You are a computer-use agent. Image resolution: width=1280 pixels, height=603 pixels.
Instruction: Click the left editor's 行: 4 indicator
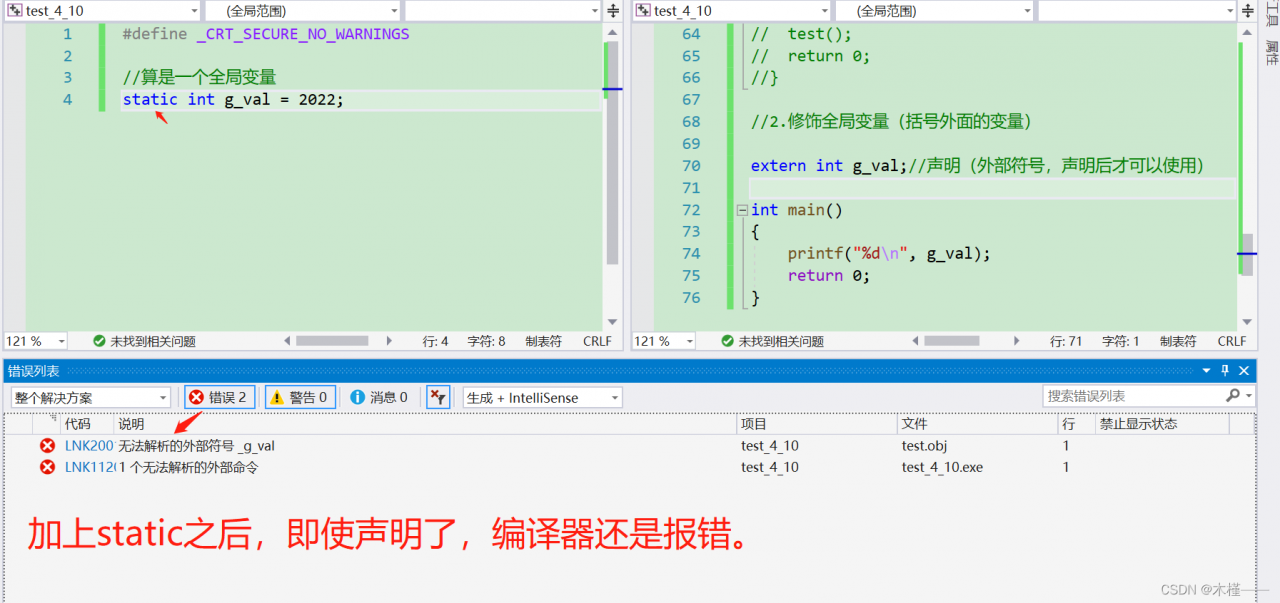tap(436, 341)
